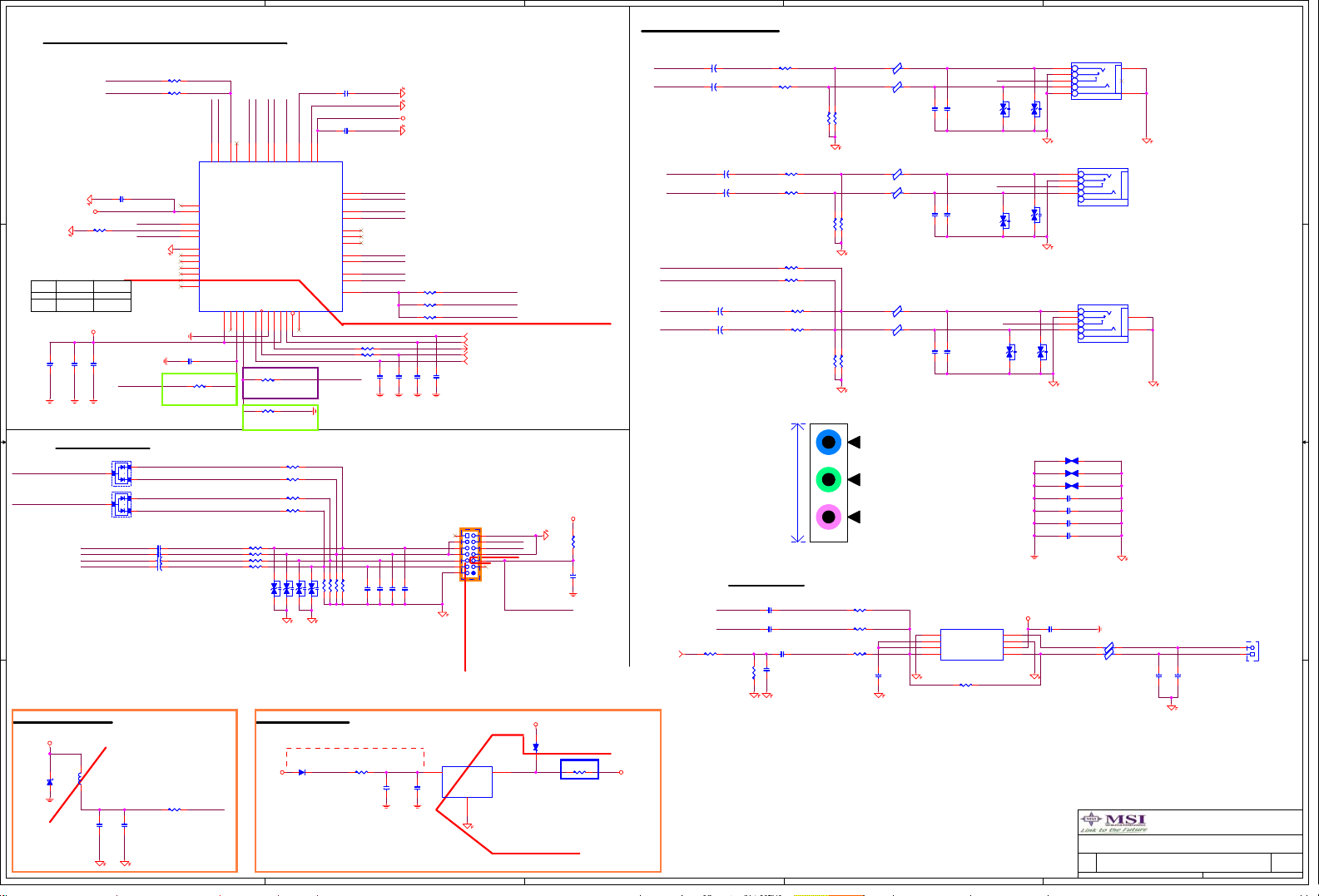Select the resistor inside the purple outlined box
The image size is (1319, 896).
268,380
